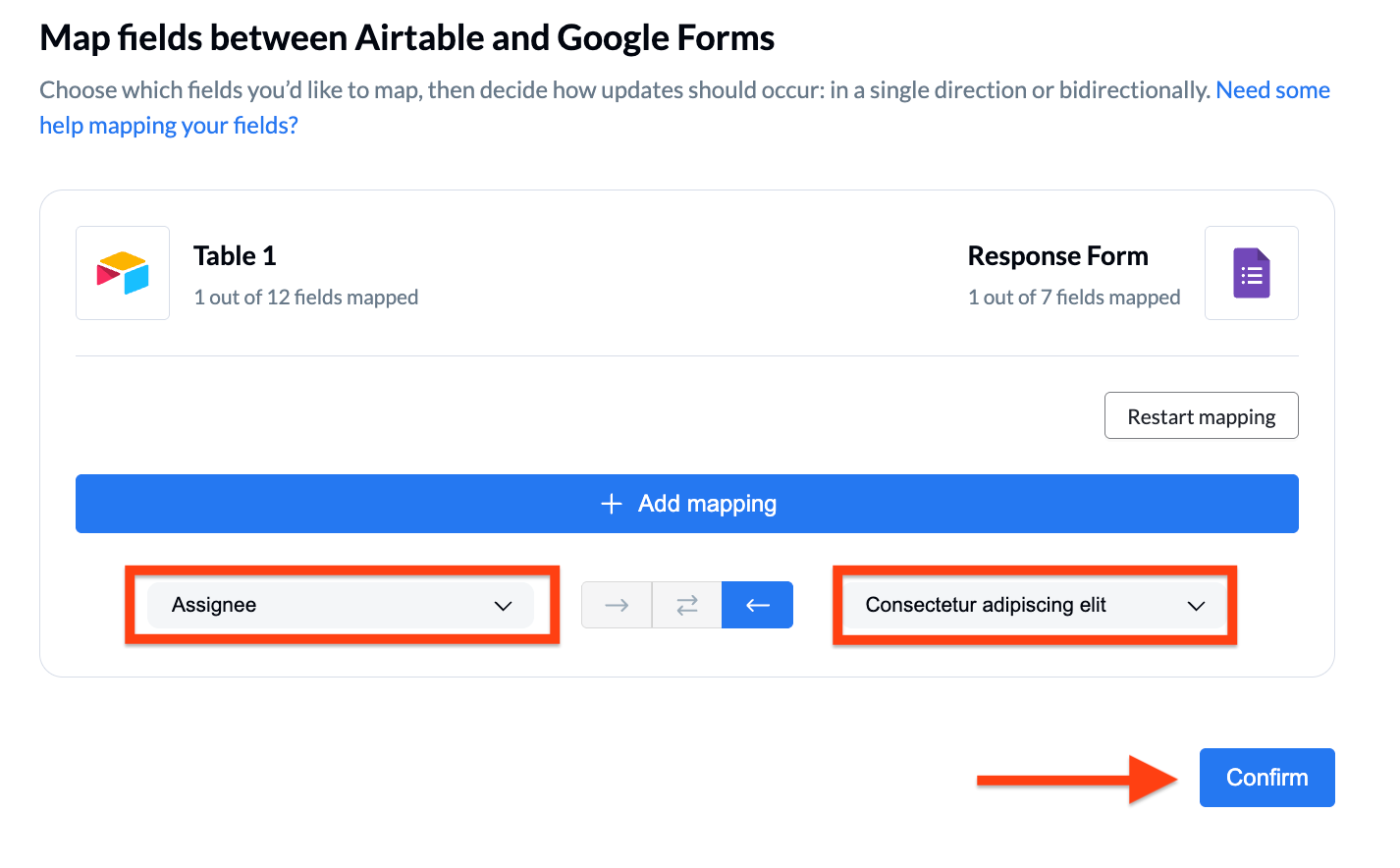The height and width of the screenshot is (868, 1400).
Task: Select the right-pointing sync direction arrow
Action: pos(616,605)
